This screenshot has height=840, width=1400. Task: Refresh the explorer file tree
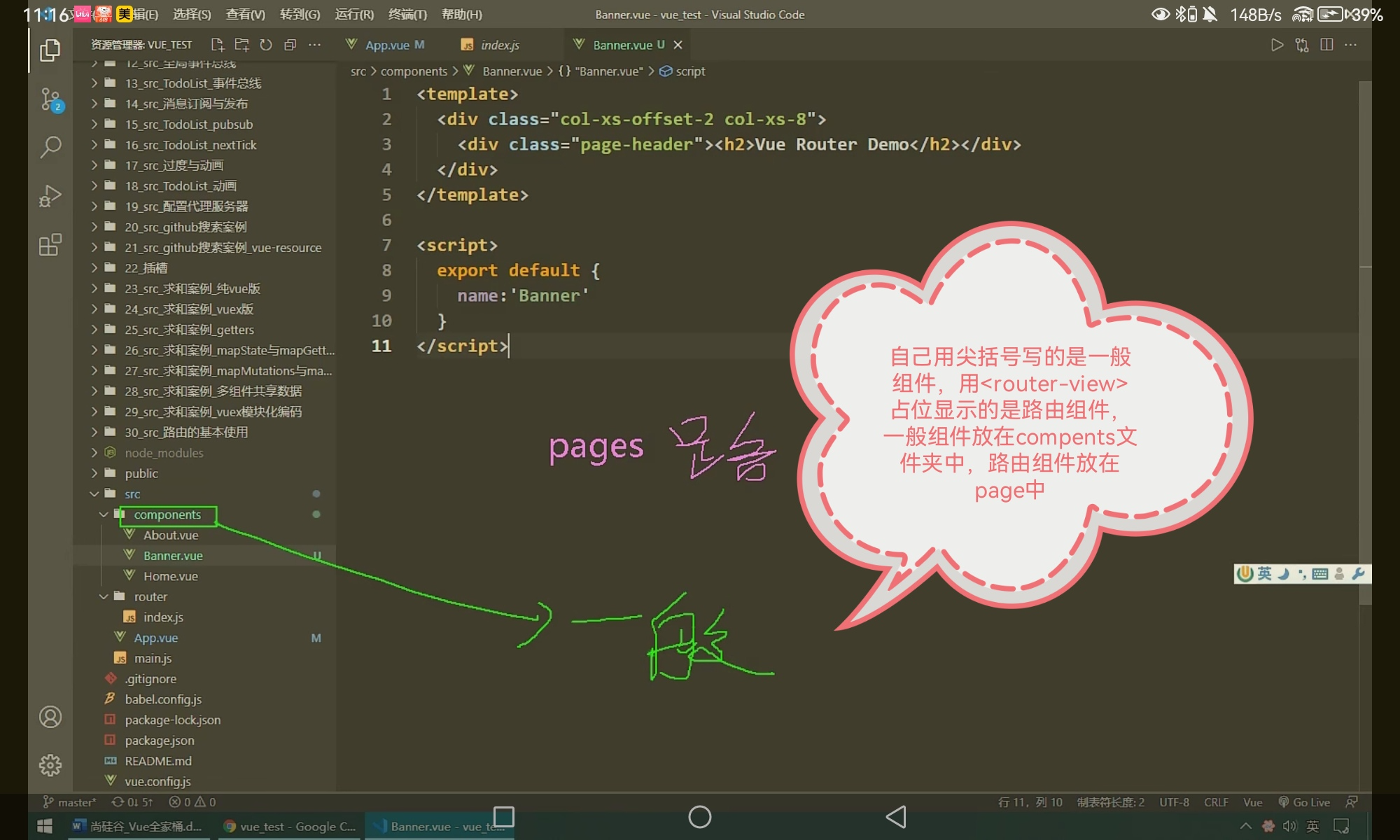(x=266, y=45)
